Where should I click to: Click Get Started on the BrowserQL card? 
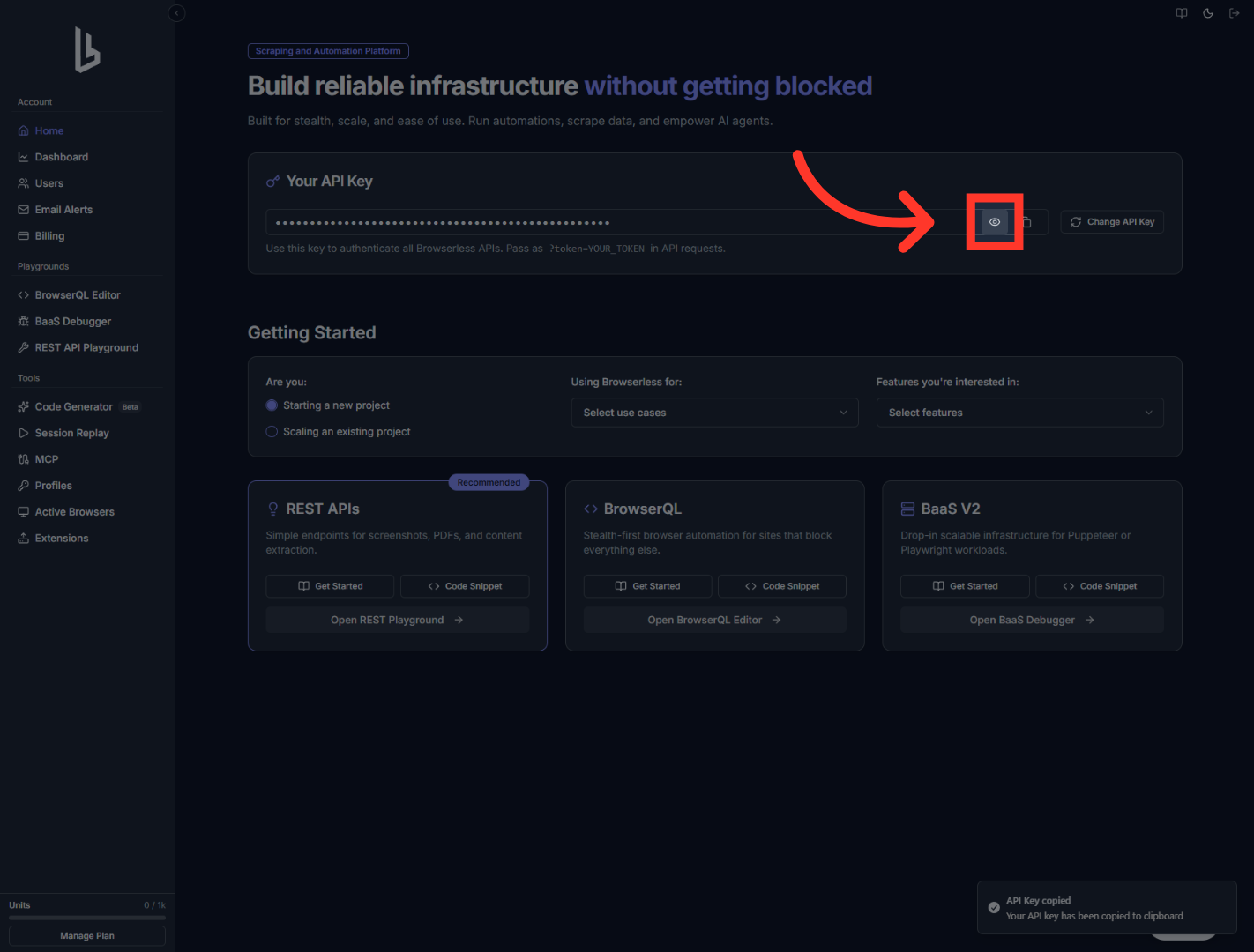pyautogui.click(x=647, y=586)
